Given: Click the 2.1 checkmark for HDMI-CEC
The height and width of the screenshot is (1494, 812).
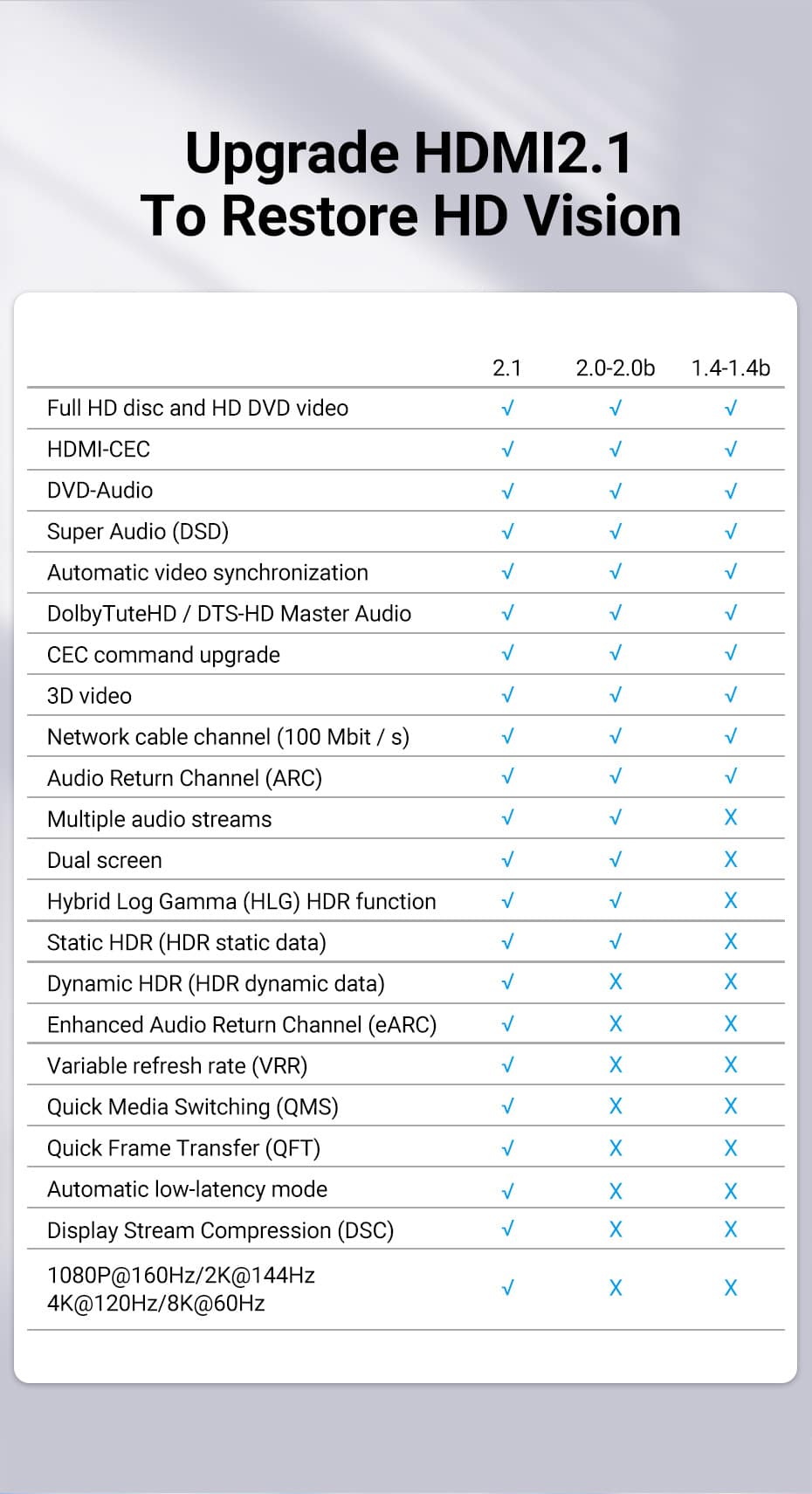Looking at the screenshot, I should click(507, 449).
